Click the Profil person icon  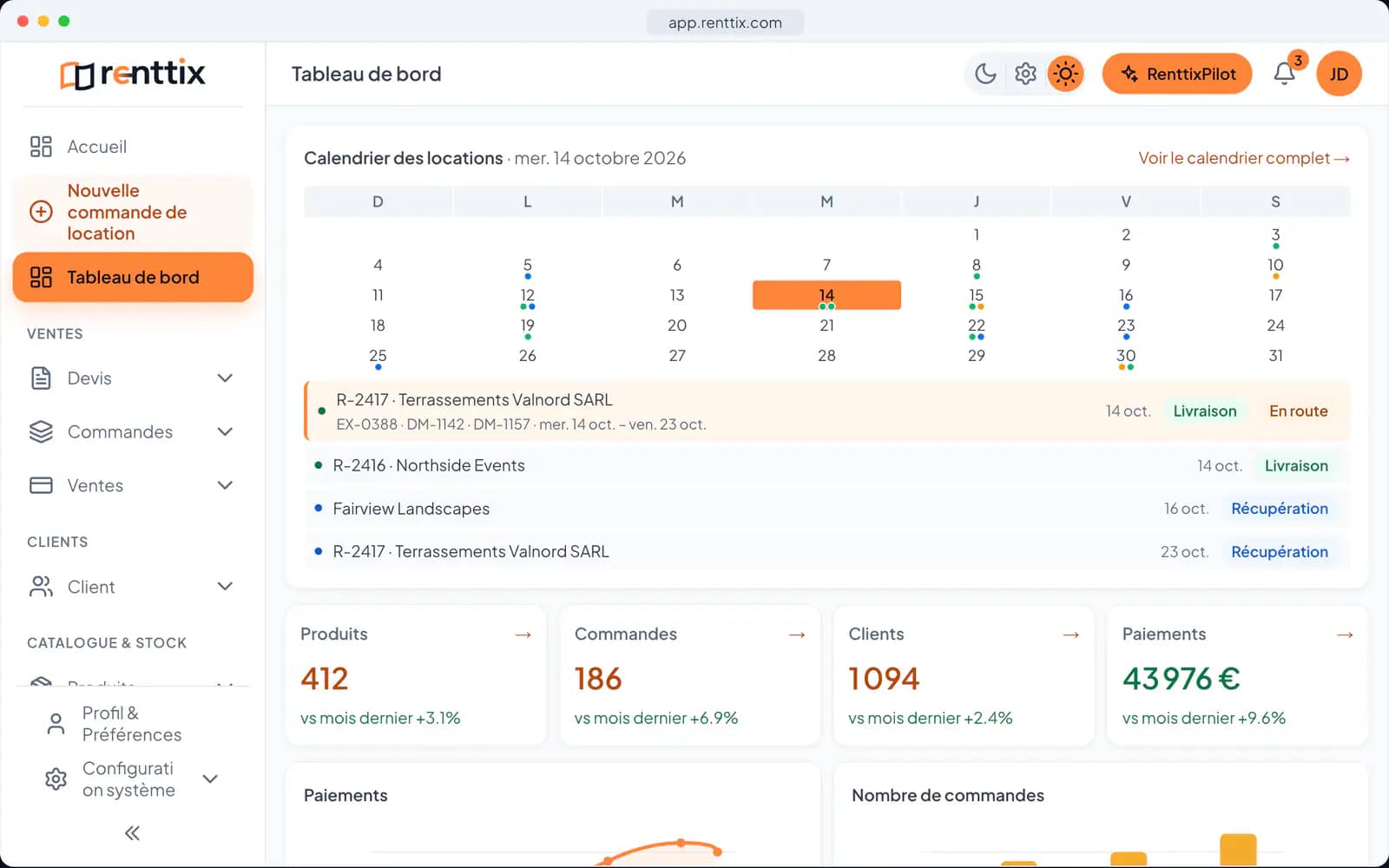point(56,724)
